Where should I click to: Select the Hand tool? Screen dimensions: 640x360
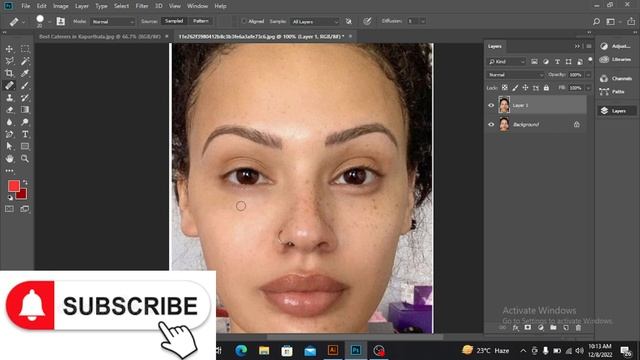tap(9, 158)
